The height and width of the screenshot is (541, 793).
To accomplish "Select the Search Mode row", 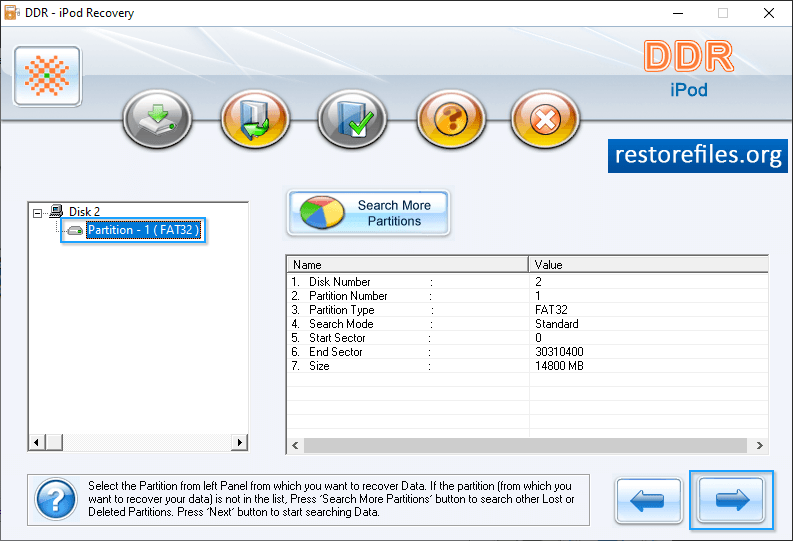I will pos(527,324).
